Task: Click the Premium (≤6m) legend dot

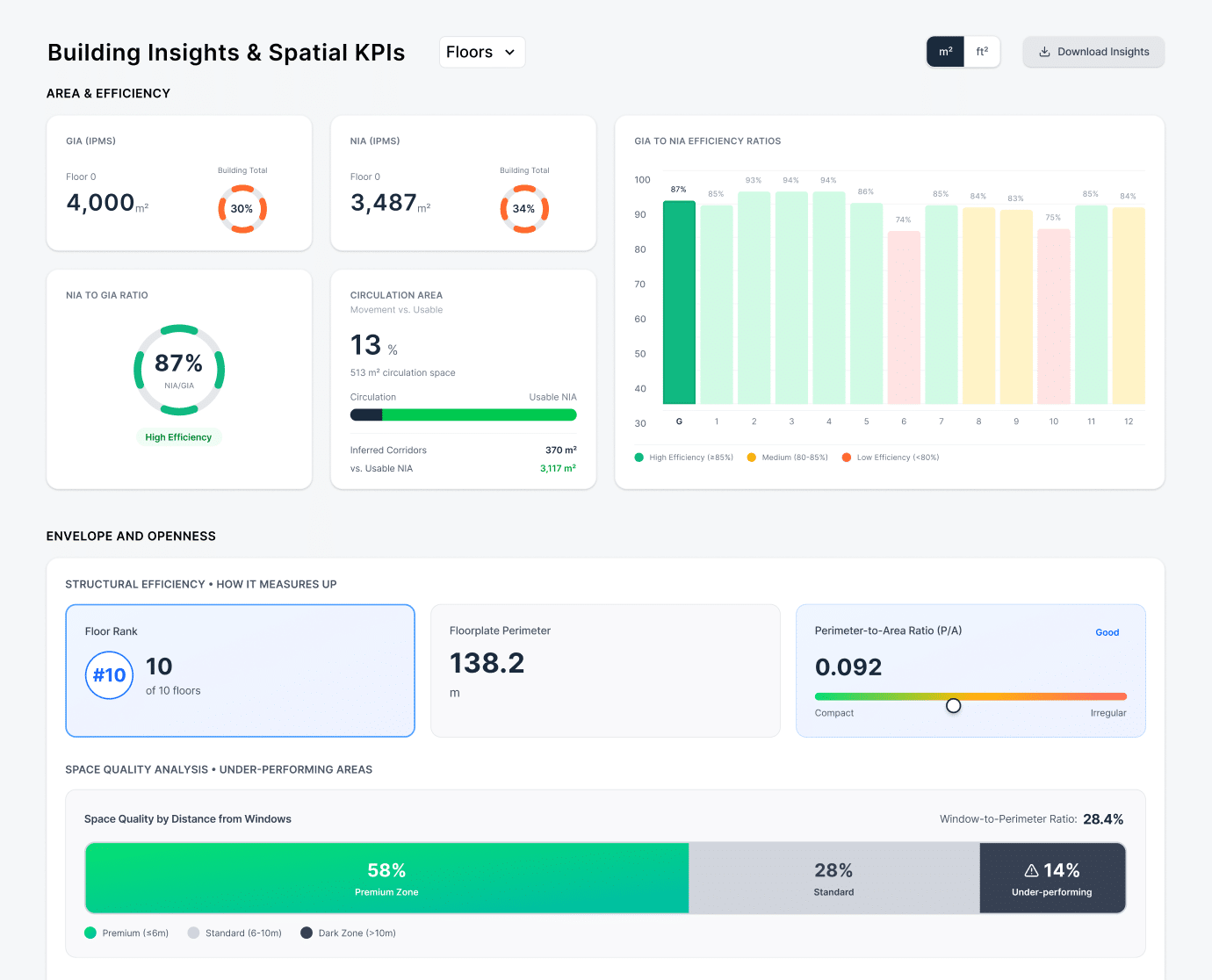Action: click(x=90, y=933)
